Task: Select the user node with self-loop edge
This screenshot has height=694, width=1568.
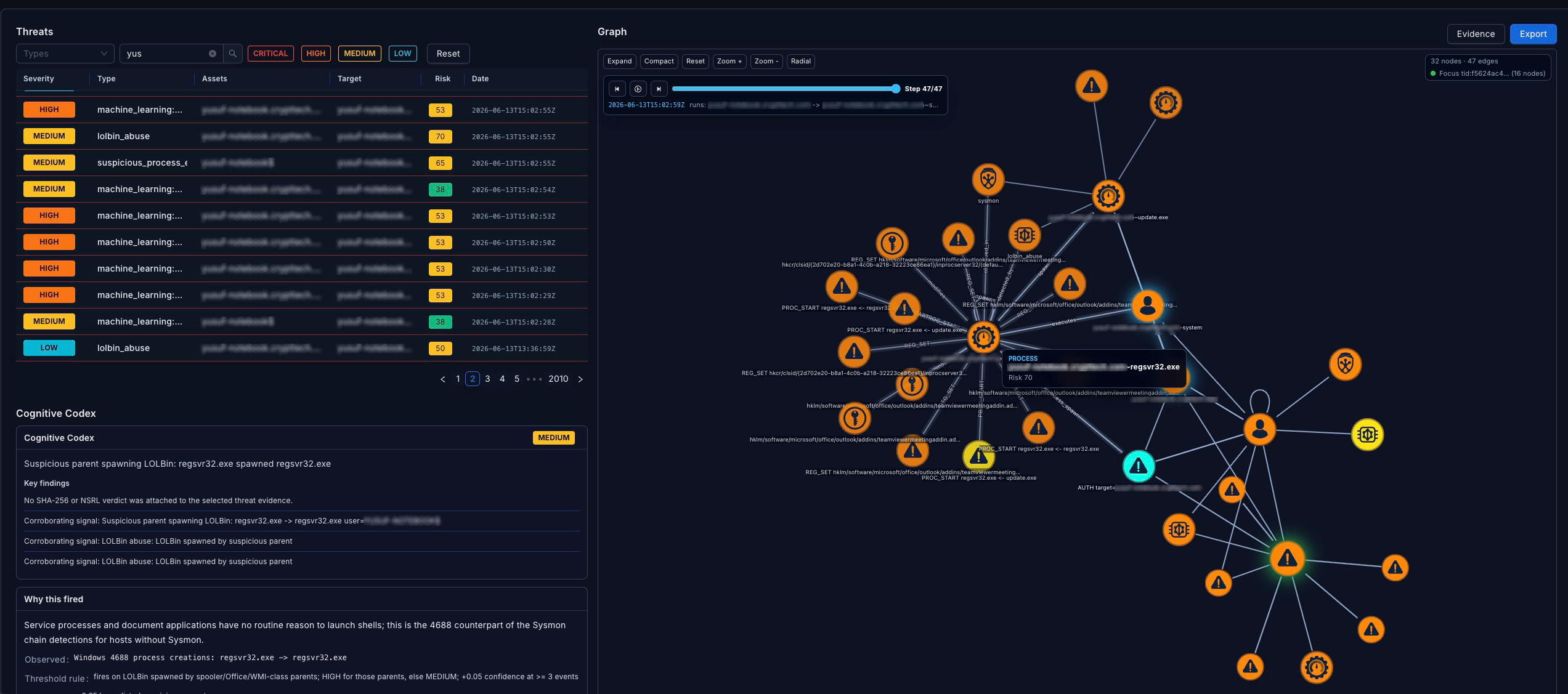Action: 1259,429
